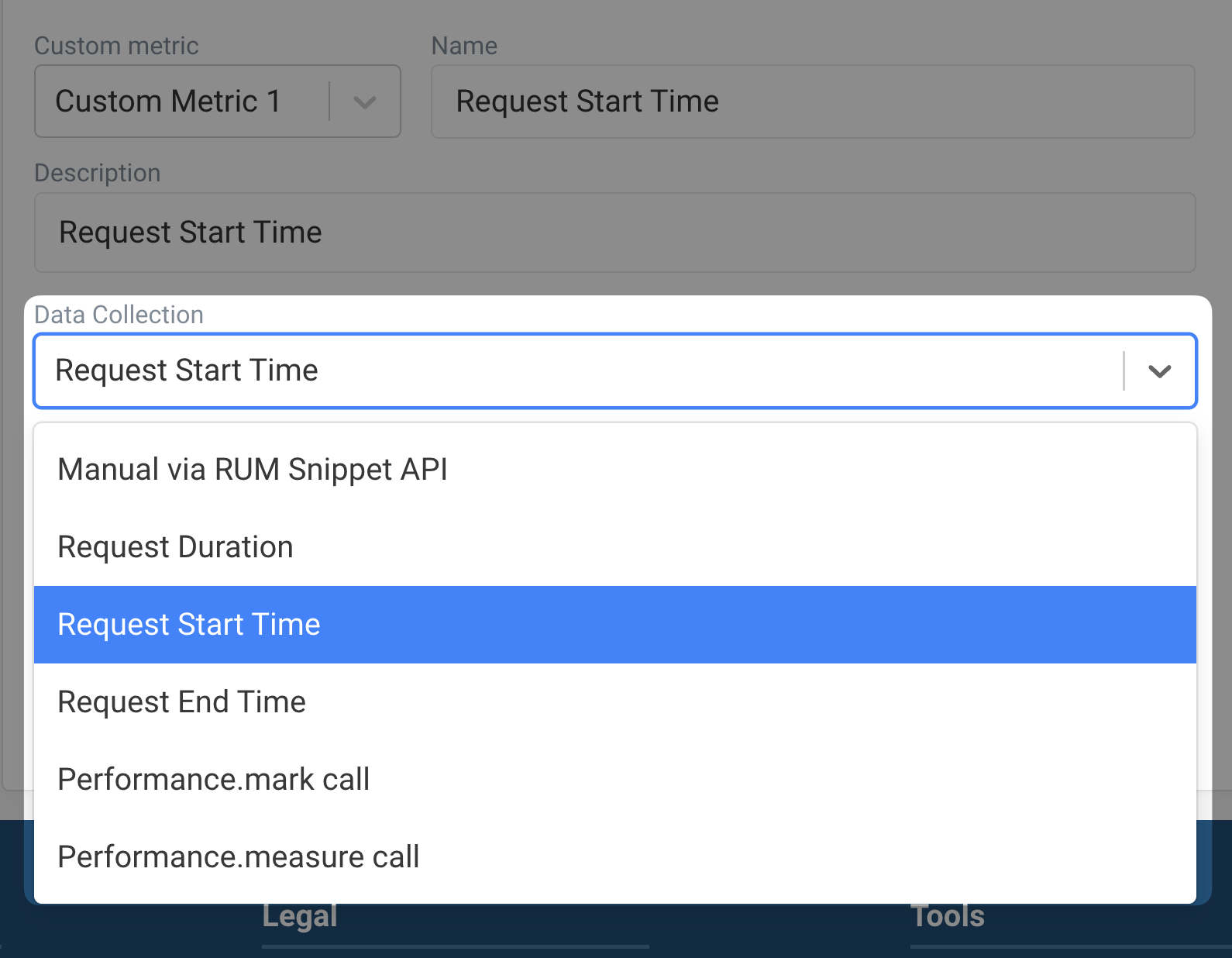Edit the Description input field
The height and width of the screenshot is (958, 1232).
(x=615, y=233)
